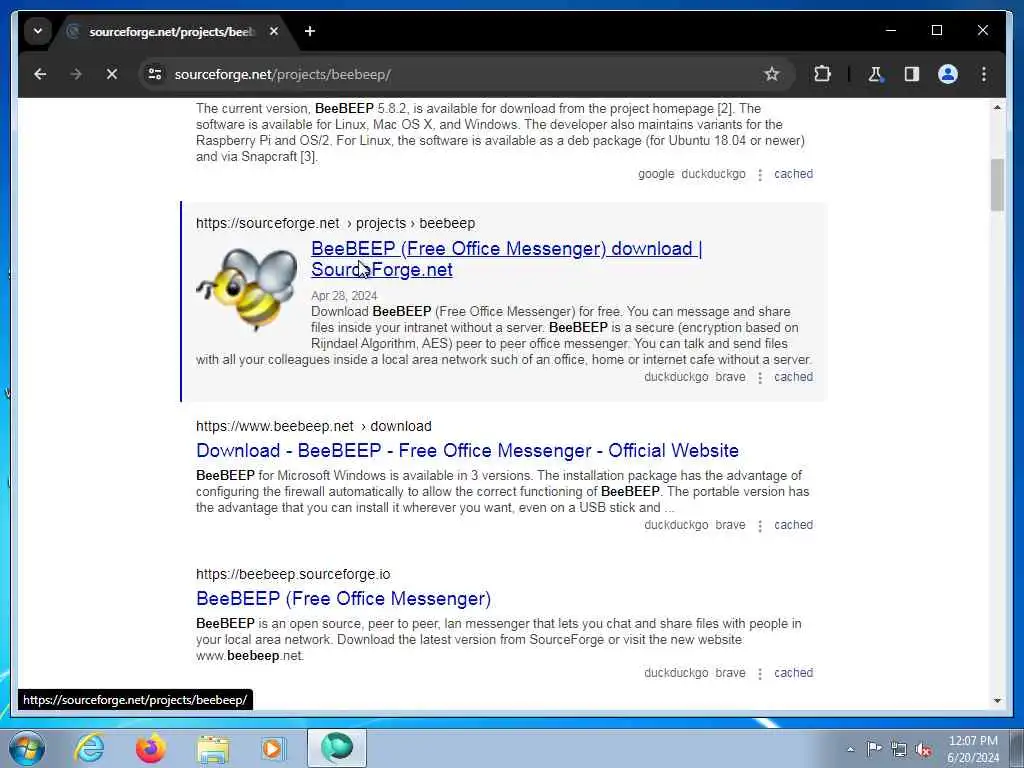Show hidden system tray icons
Viewport: 1024px width, 768px height.
[850, 749]
